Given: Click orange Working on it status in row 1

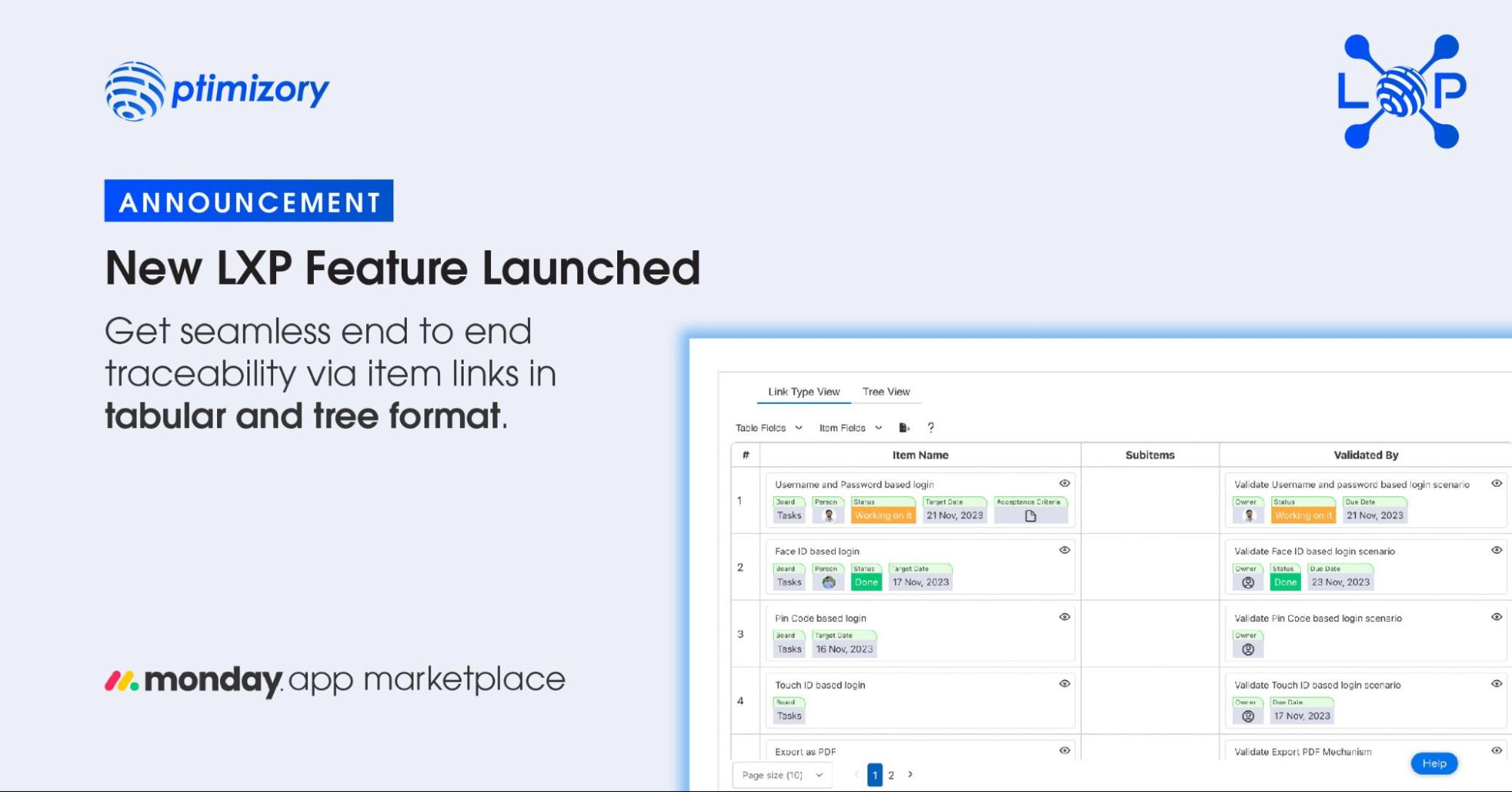Looking at the screenshot, I should 883,516.
